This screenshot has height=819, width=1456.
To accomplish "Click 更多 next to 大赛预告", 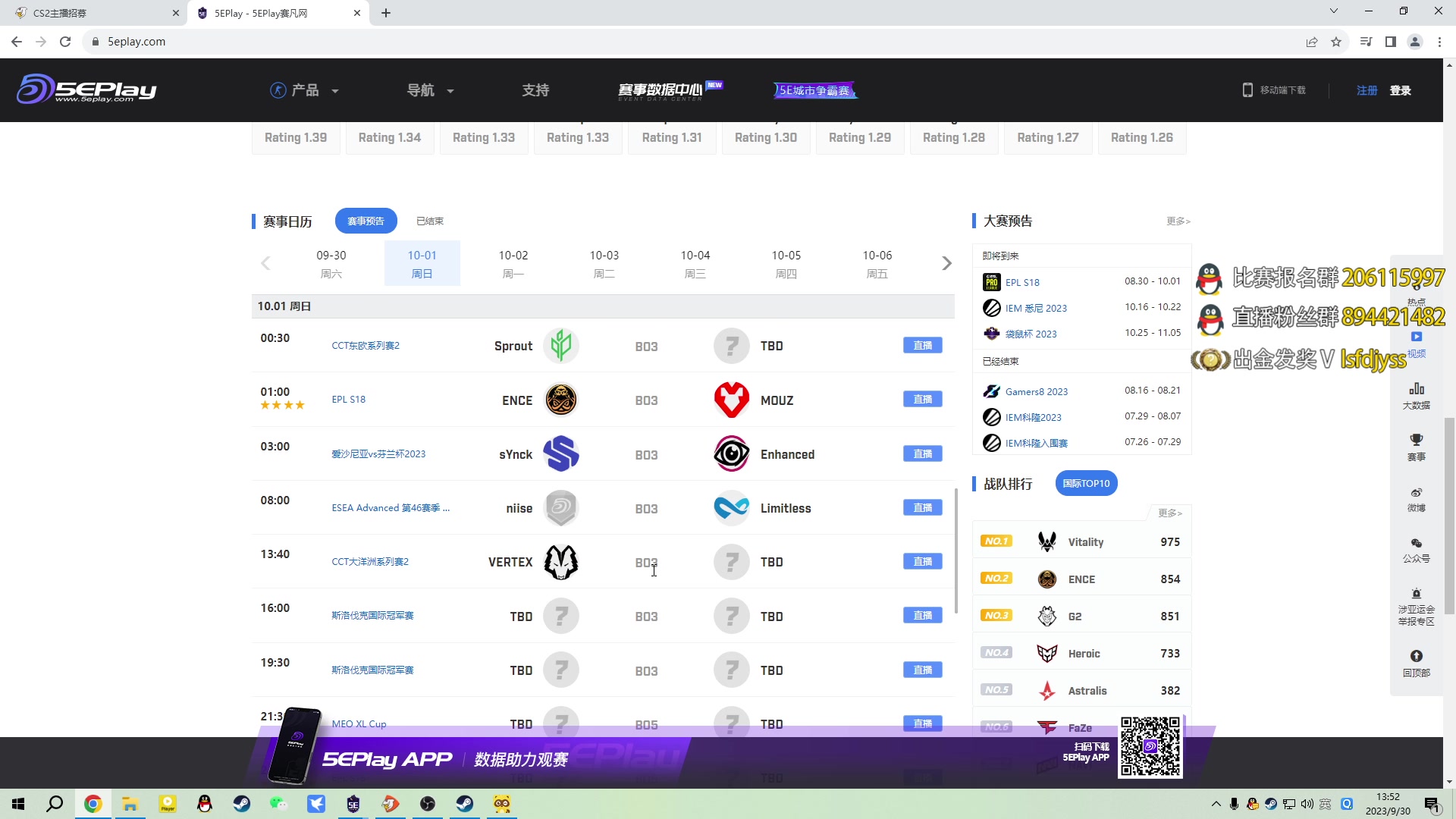I will pos(1178,221).
